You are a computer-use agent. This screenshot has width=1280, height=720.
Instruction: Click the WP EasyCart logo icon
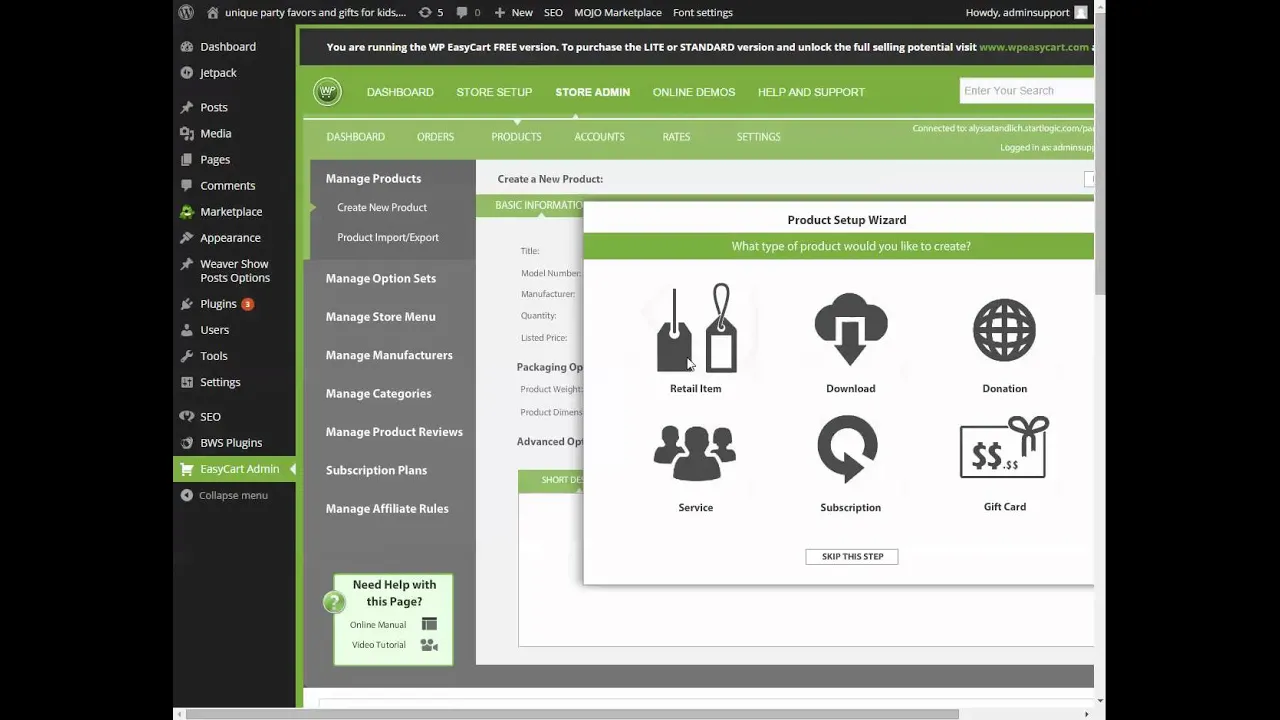327,92
